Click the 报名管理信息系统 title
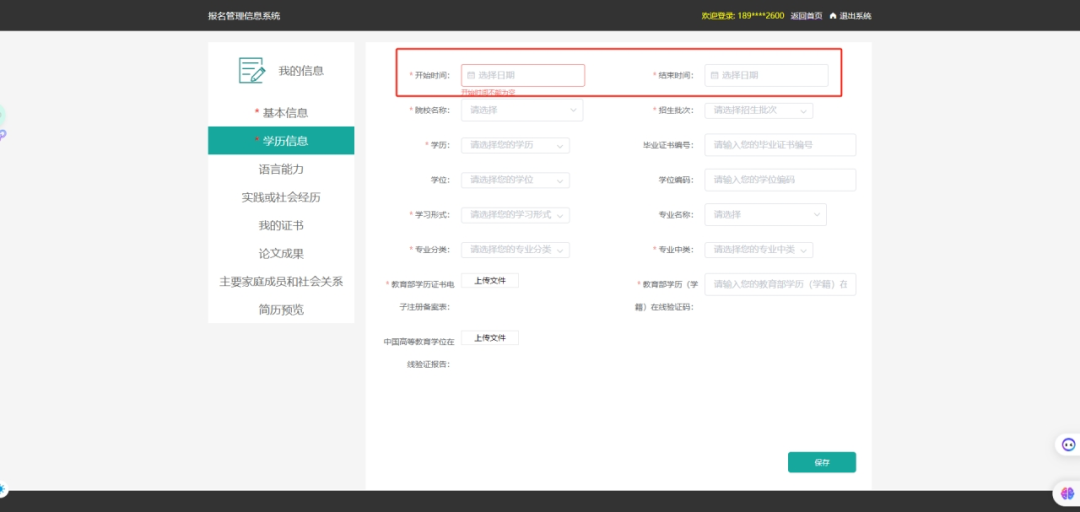Screen dimensions: 1080x512 pos(244,16)
